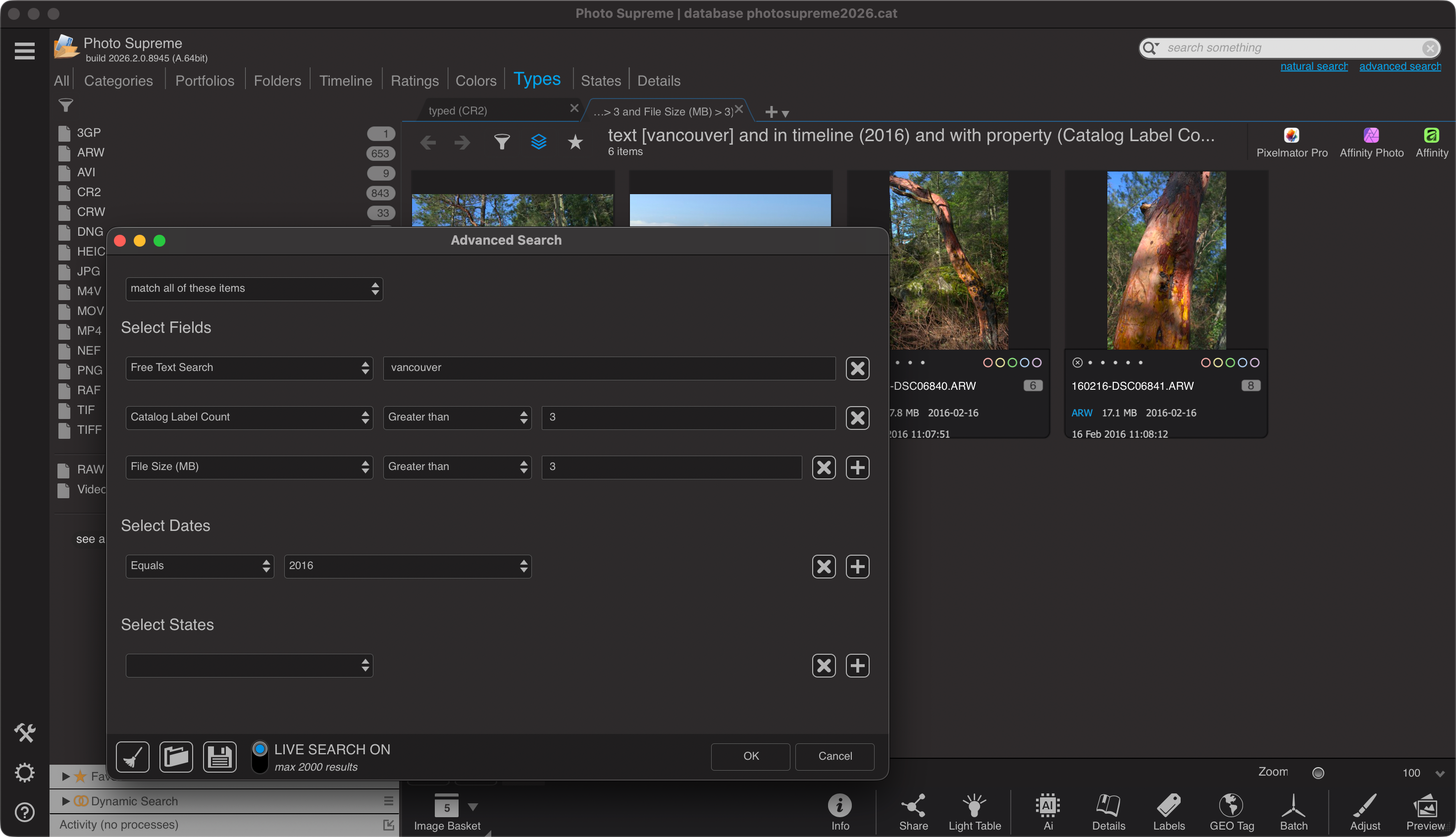Open the Labels panel
Screen dimensions: 1456x837
pyautogui.click(x=1169, y=812)
